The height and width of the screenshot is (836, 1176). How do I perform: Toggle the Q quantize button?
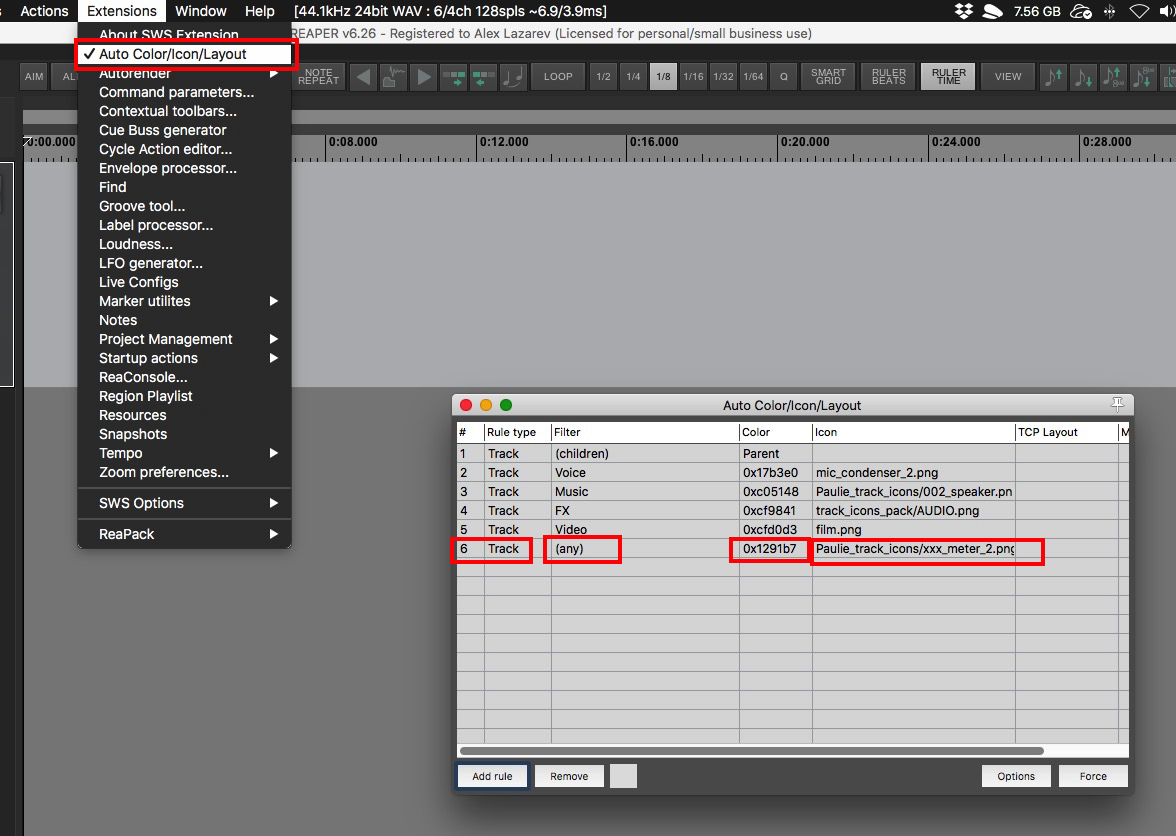tap(784, 76)
